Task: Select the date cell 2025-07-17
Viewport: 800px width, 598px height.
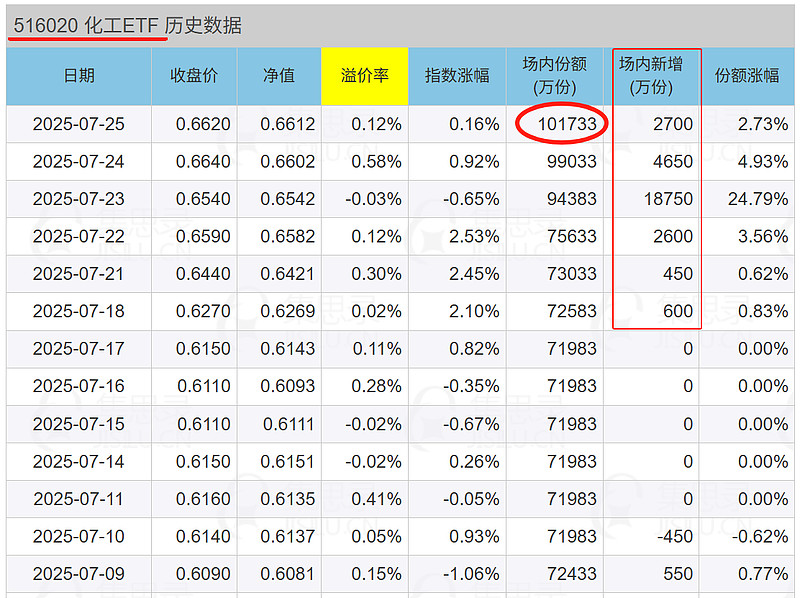Action: tap(79, 349)
